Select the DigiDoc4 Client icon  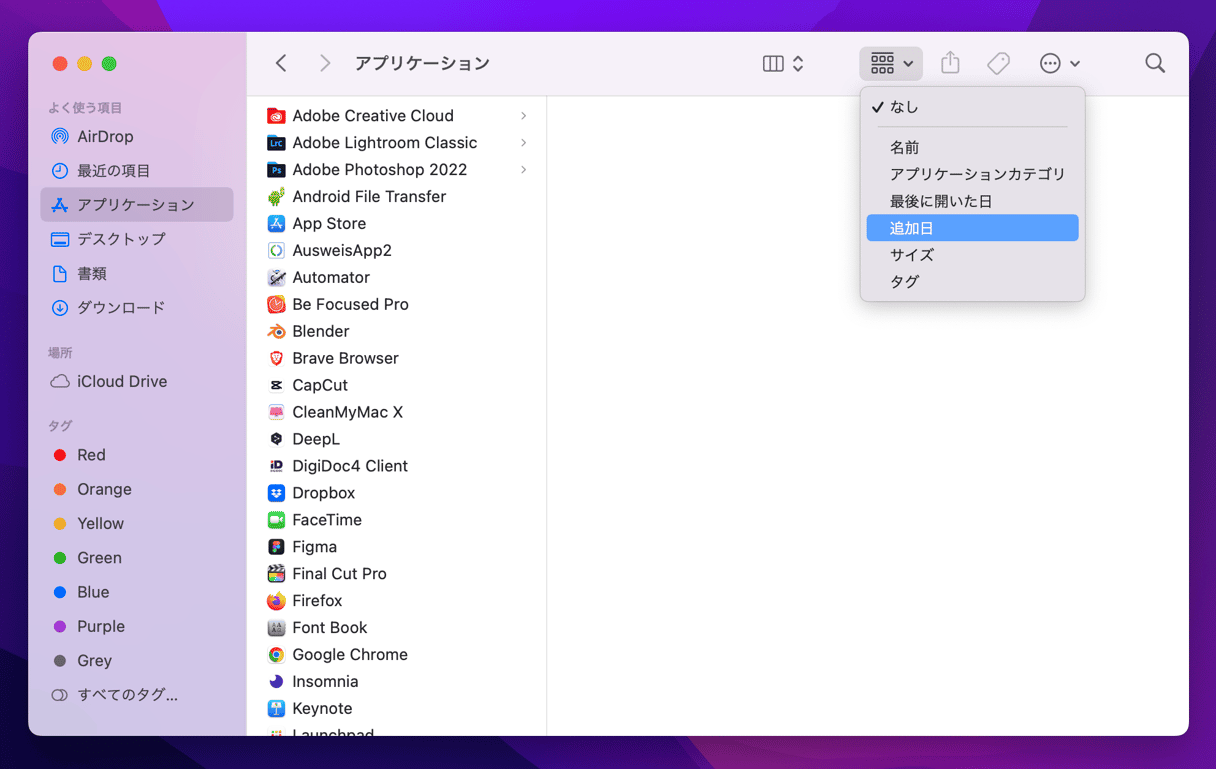click(x=276, y=466)
